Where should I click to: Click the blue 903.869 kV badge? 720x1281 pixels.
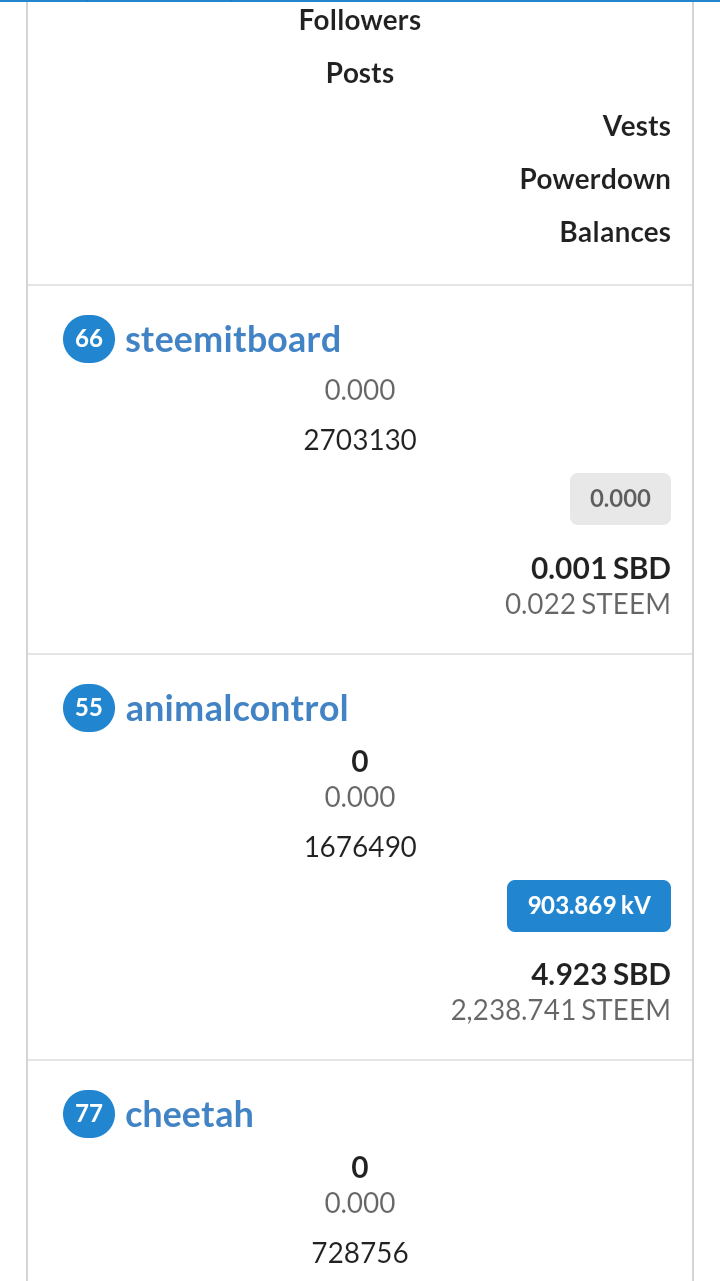[589, 906]
